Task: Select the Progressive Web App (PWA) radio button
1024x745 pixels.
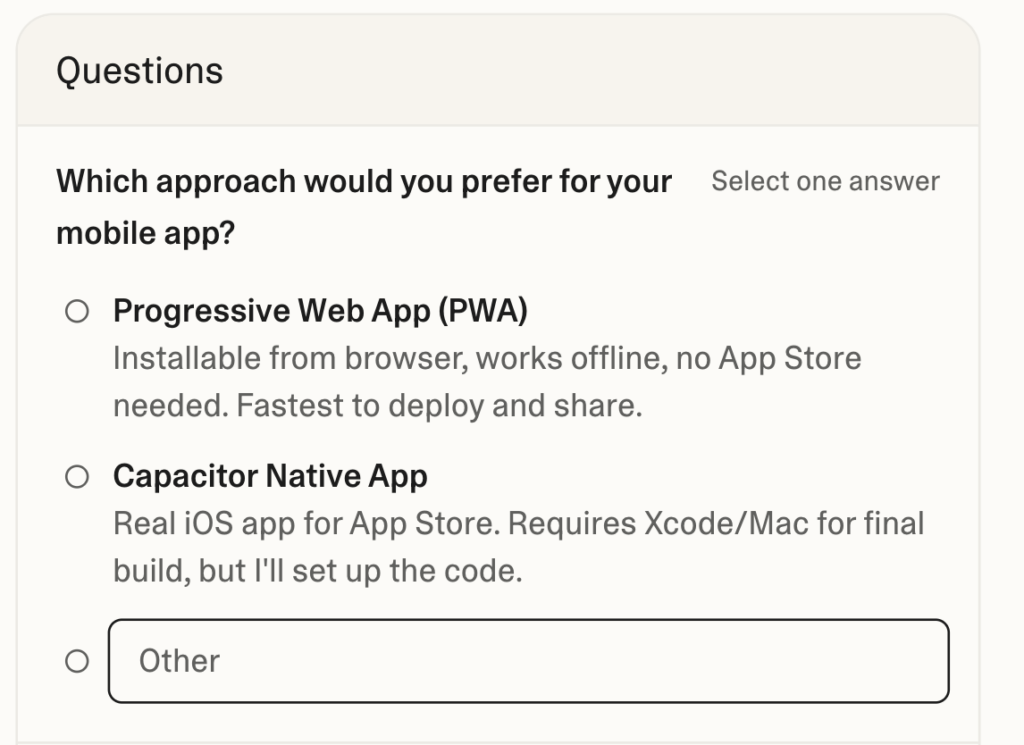Action: (x=77, y=312)
